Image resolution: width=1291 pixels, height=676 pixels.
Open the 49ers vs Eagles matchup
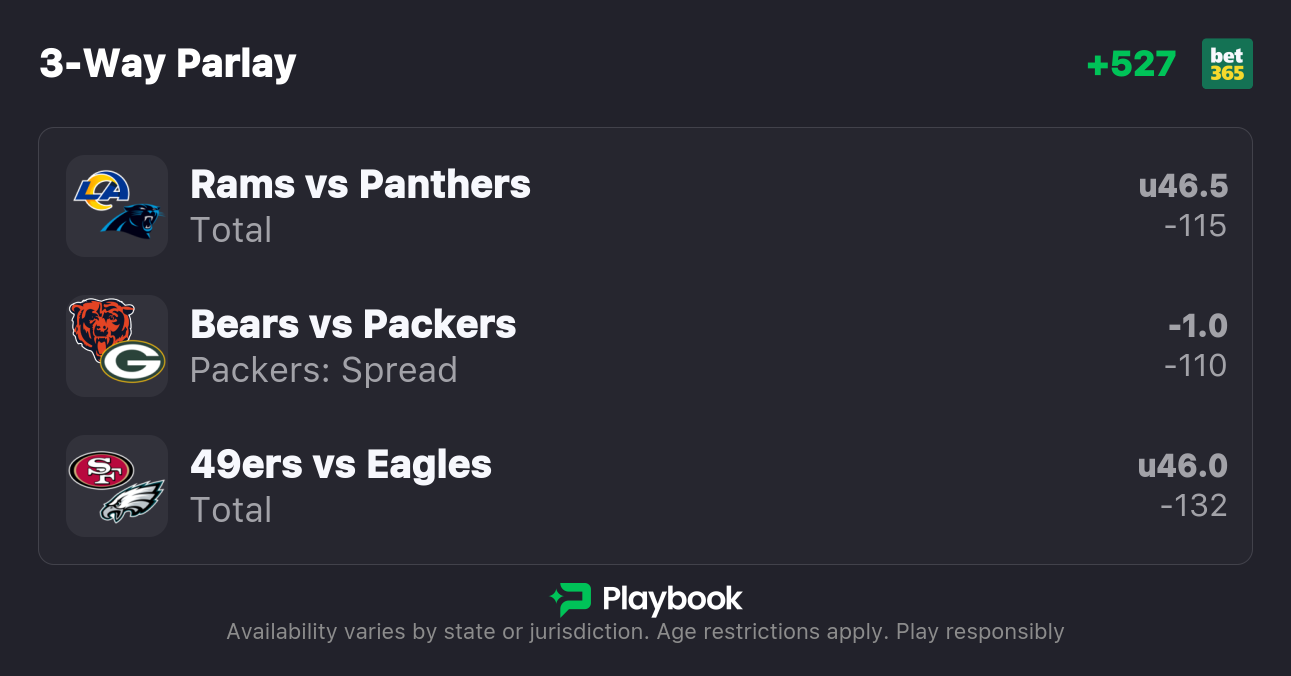(x=341, y=464)
